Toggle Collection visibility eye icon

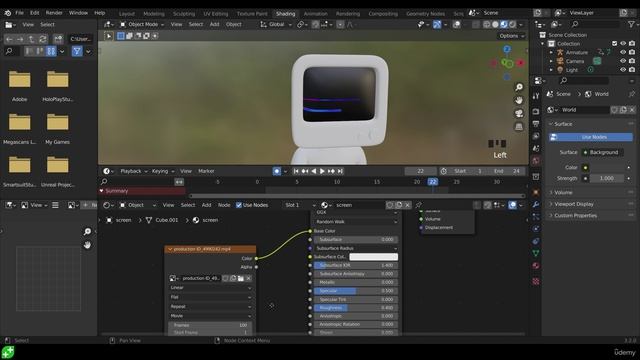click(623, 43)
